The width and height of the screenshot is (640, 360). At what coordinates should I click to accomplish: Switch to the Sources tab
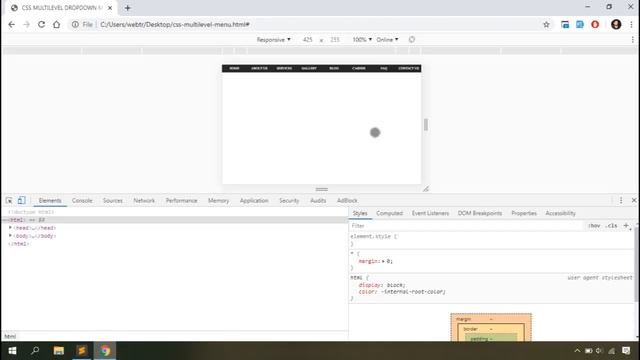click(x=113, y=200)
